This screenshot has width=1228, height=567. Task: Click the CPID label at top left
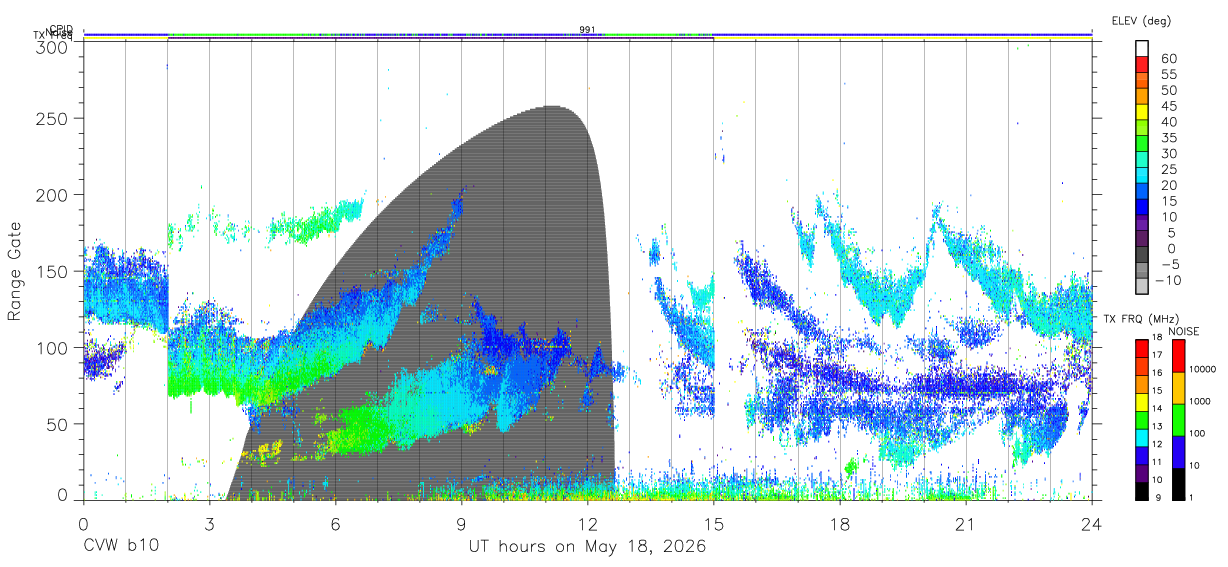(x=60, y=29)
